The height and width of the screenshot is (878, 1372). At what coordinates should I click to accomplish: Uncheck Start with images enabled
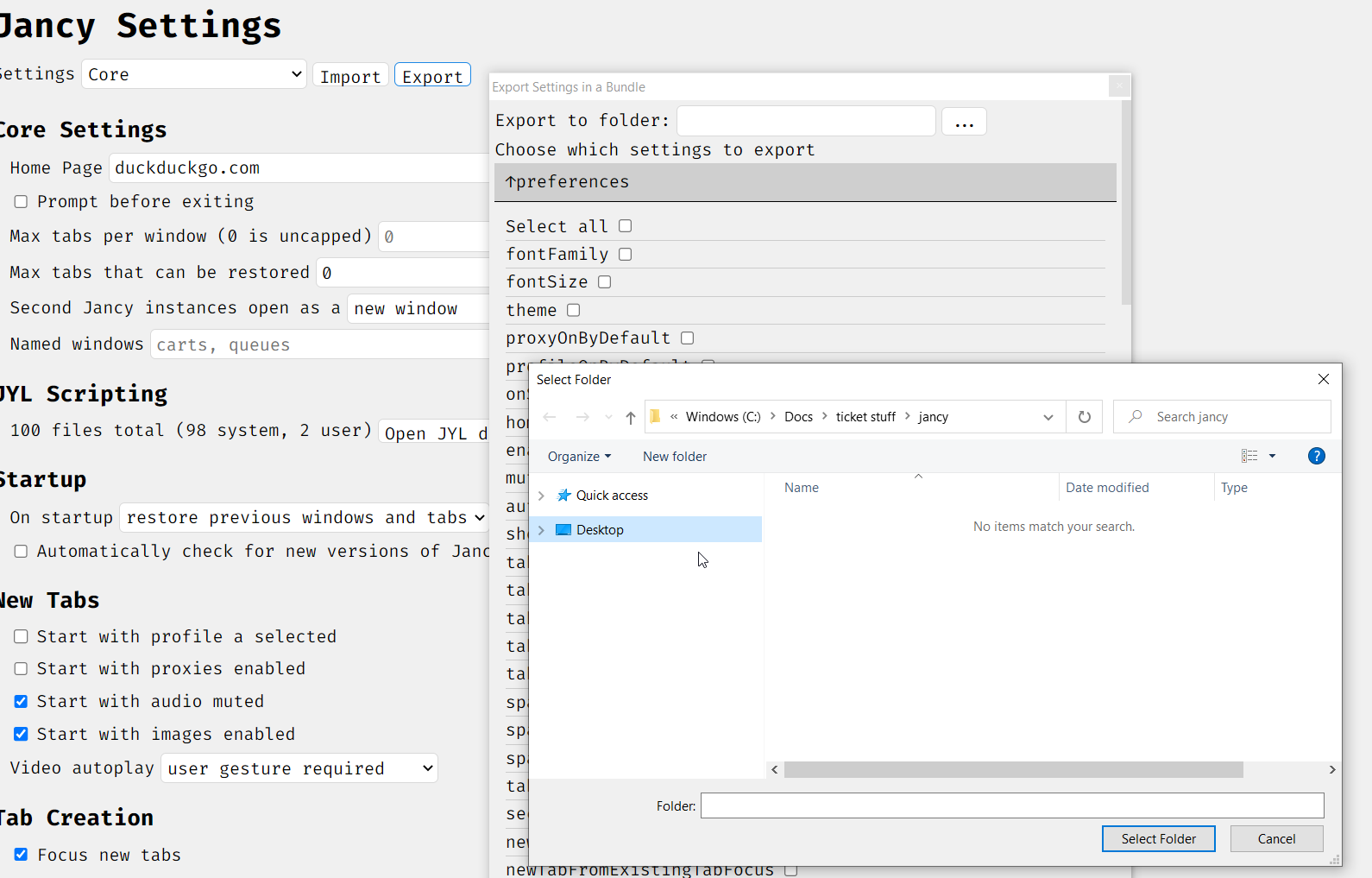[x=21, y=734]
